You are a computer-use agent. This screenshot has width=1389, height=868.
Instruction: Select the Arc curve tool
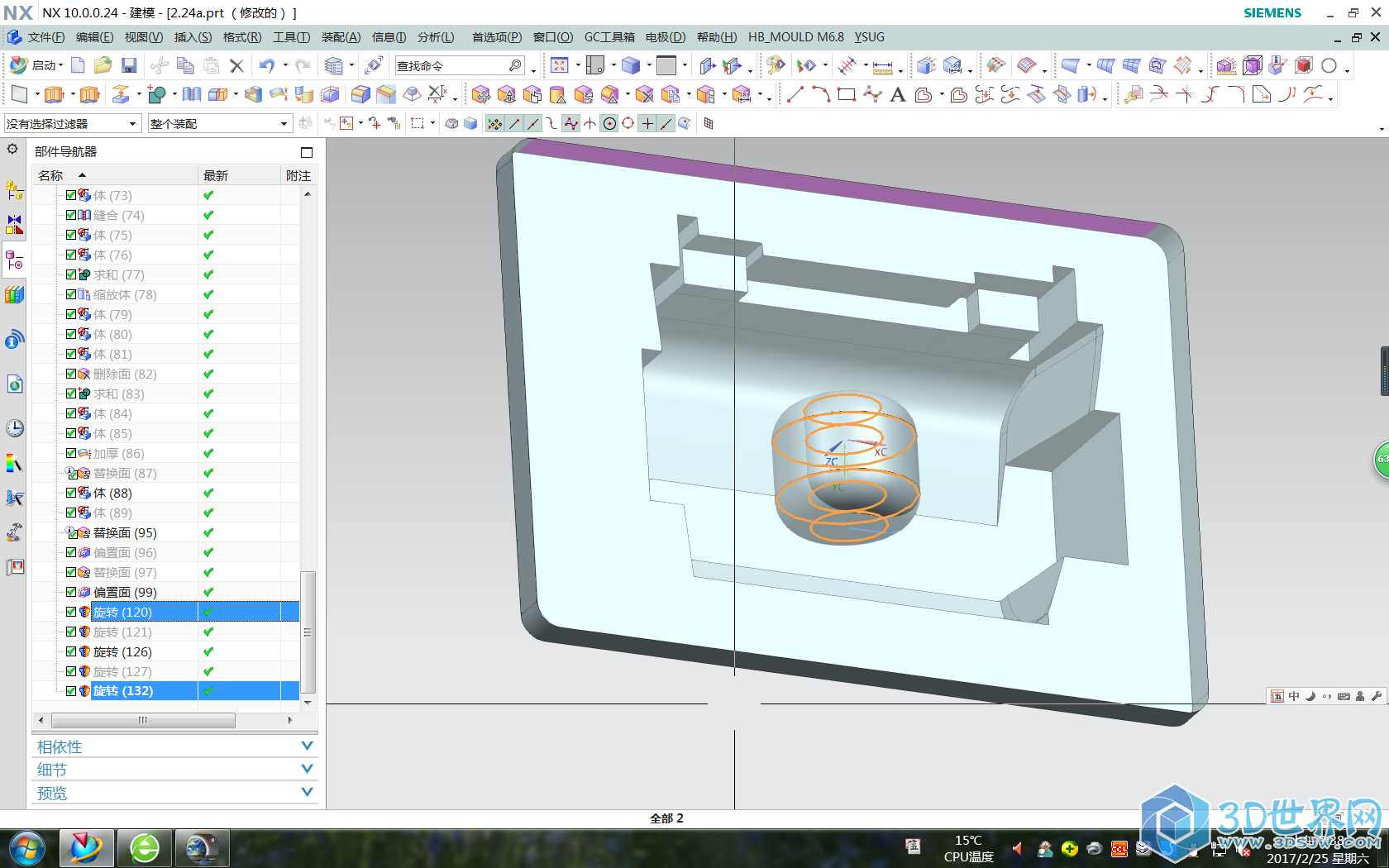pyautogui.click(x=821, y=94)
